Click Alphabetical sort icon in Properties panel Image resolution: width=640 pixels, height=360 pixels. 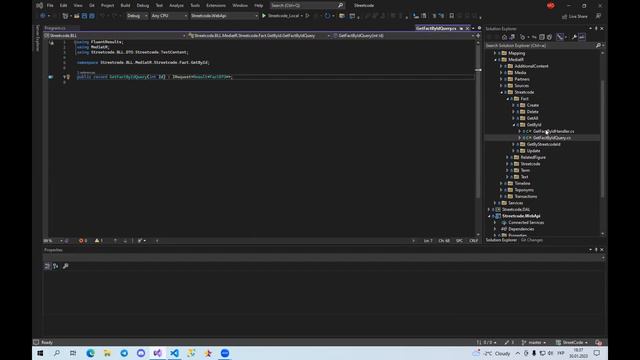[56, 266]
